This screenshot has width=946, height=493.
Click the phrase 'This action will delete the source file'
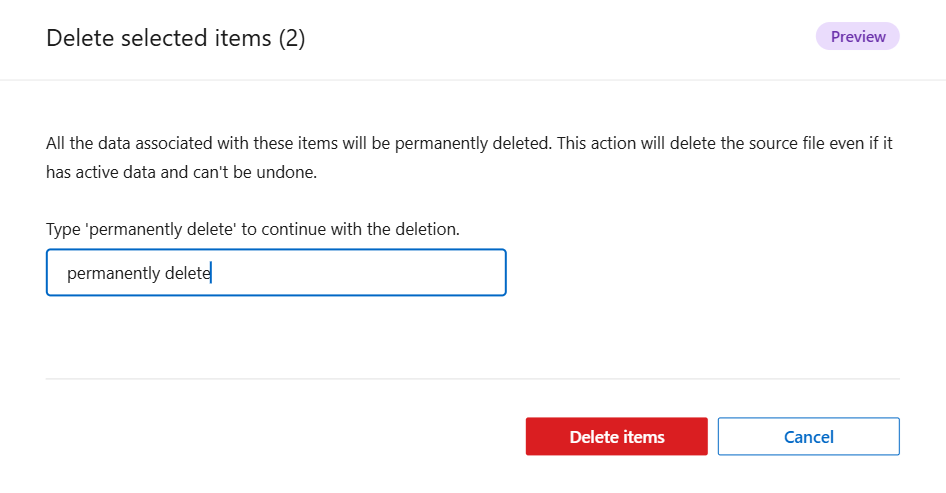tap(696, 143)
